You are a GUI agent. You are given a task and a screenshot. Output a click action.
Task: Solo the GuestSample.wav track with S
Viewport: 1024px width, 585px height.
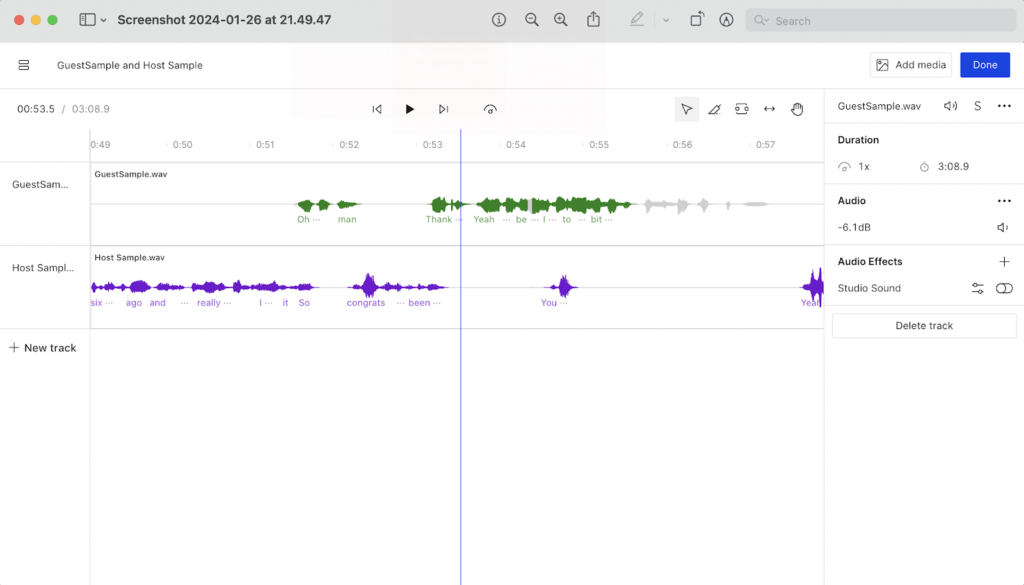pyautogui.click(x=977, y=106)
